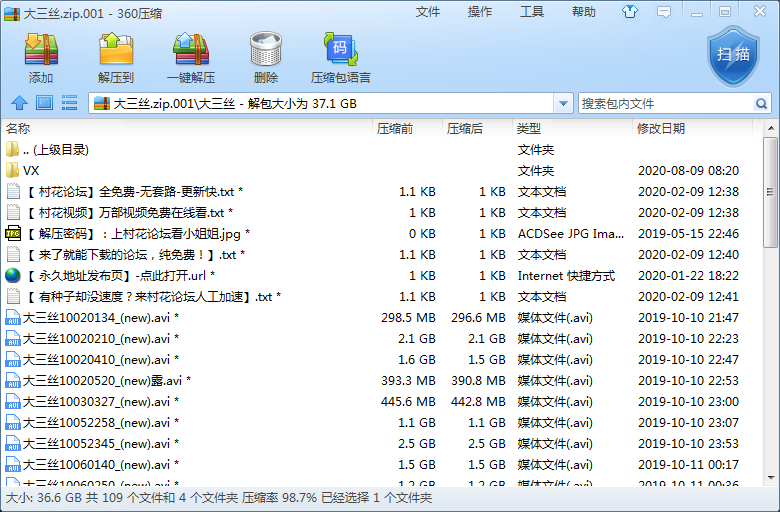Switch to large icon view mode
The height and width of the screenshot is (512, 780).
coord(44,103)
